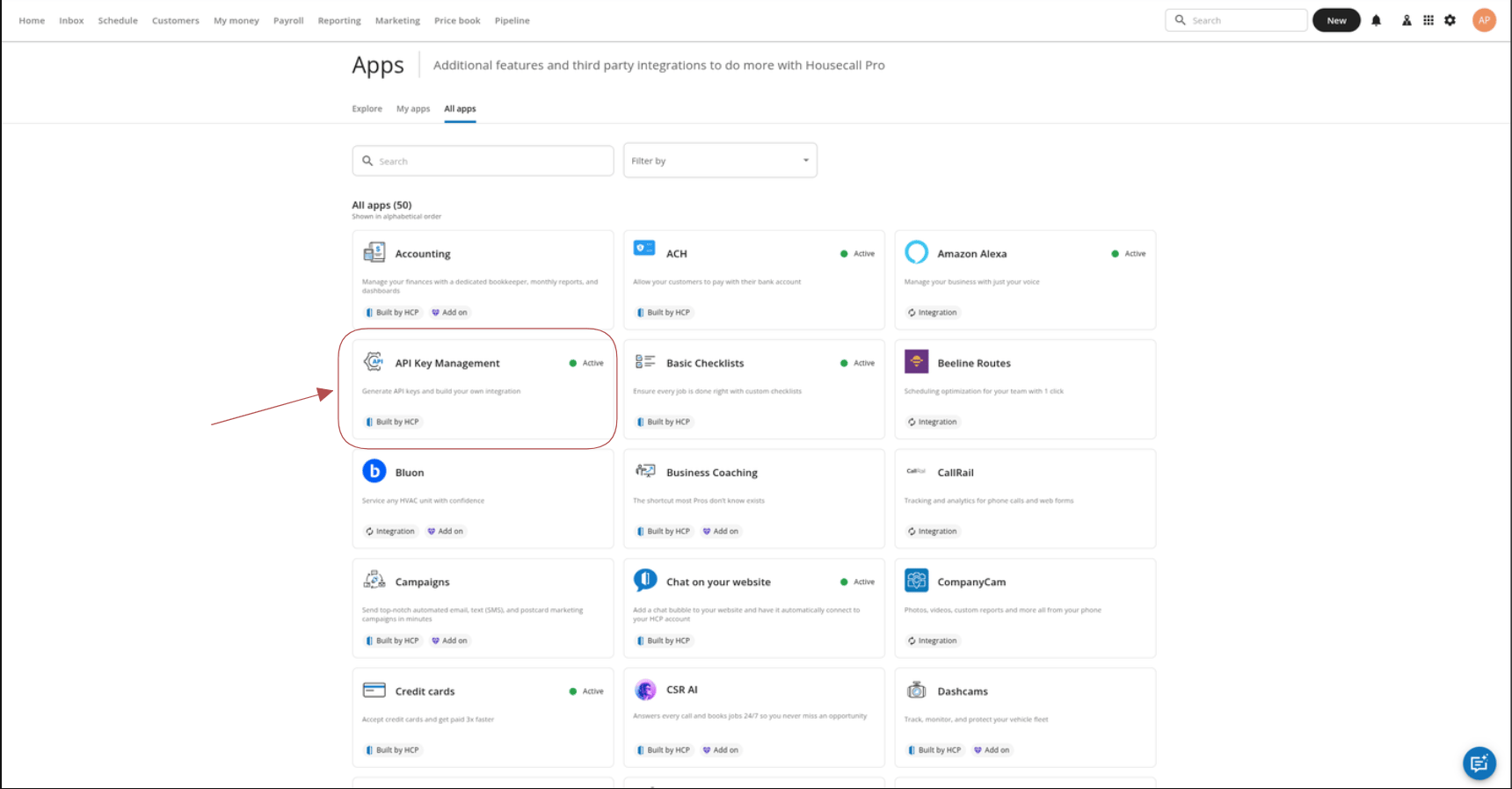Click the Accounting app icon

coord(374,253)
